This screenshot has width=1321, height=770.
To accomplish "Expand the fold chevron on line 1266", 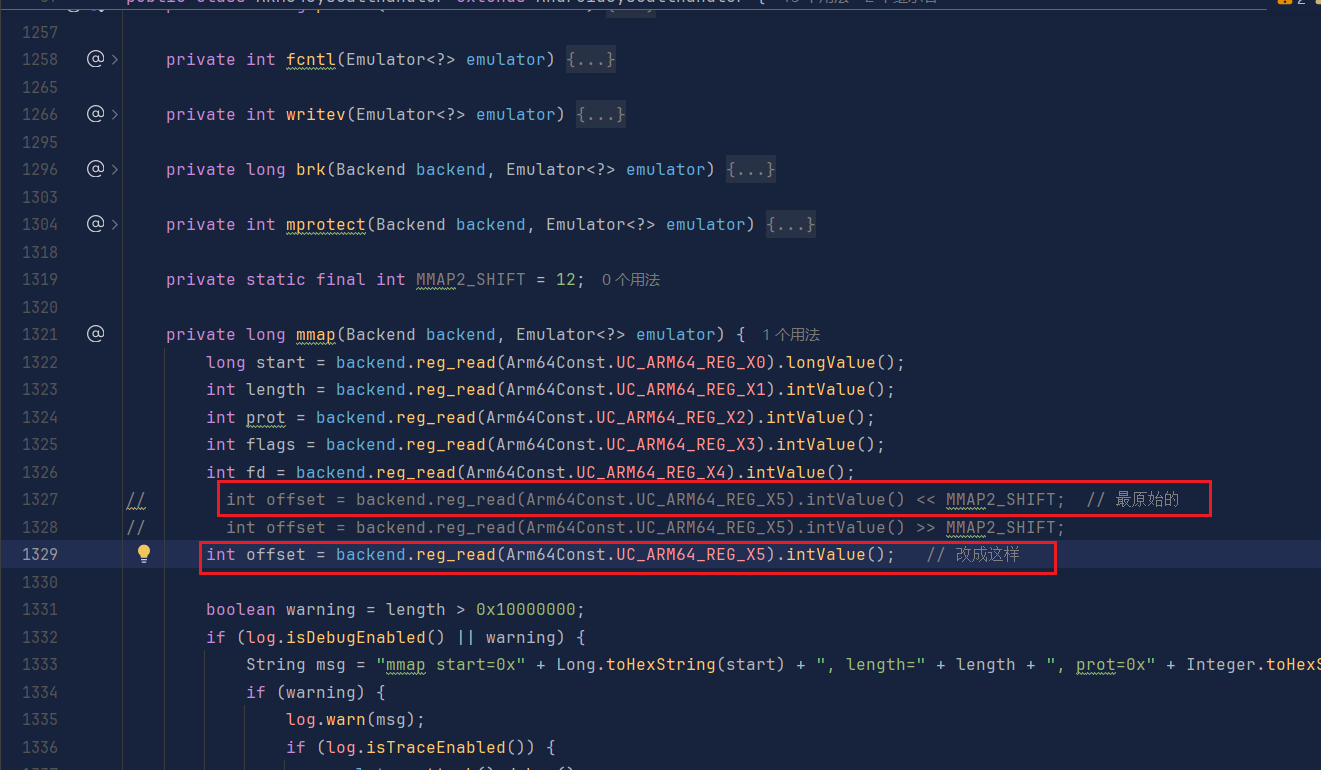I will pos(115,115).
